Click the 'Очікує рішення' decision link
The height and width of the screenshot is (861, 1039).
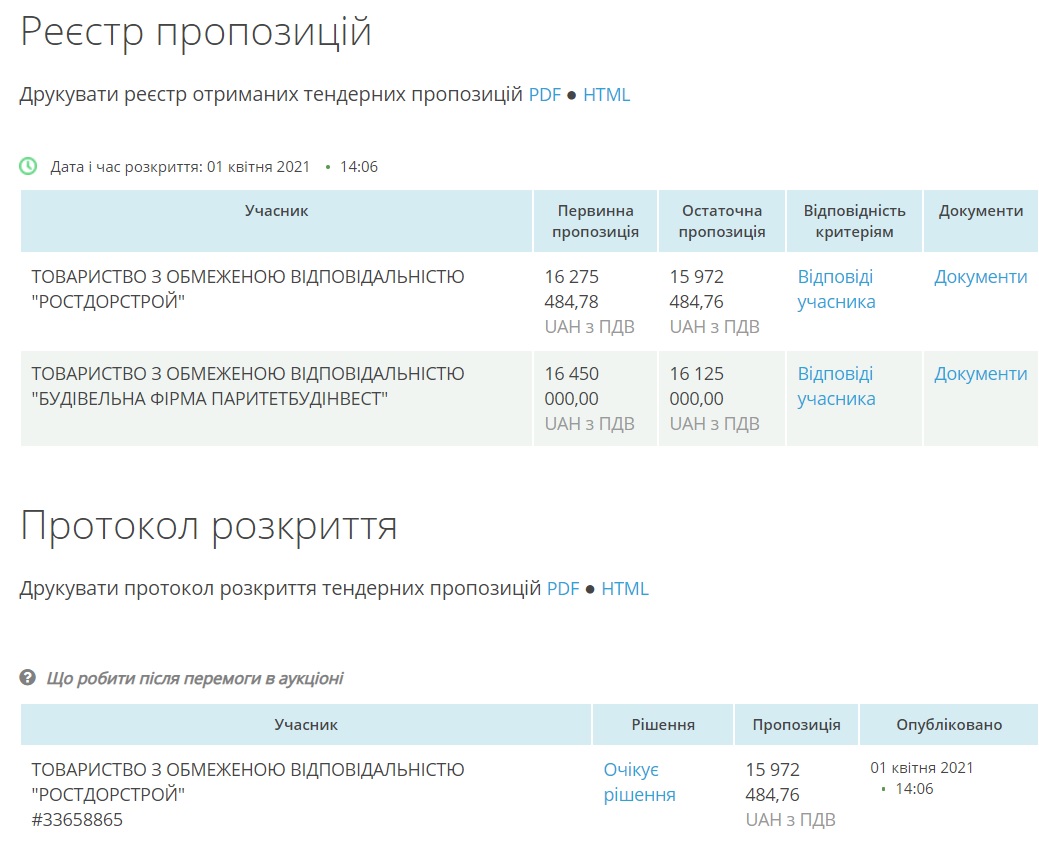click(639, 782)
